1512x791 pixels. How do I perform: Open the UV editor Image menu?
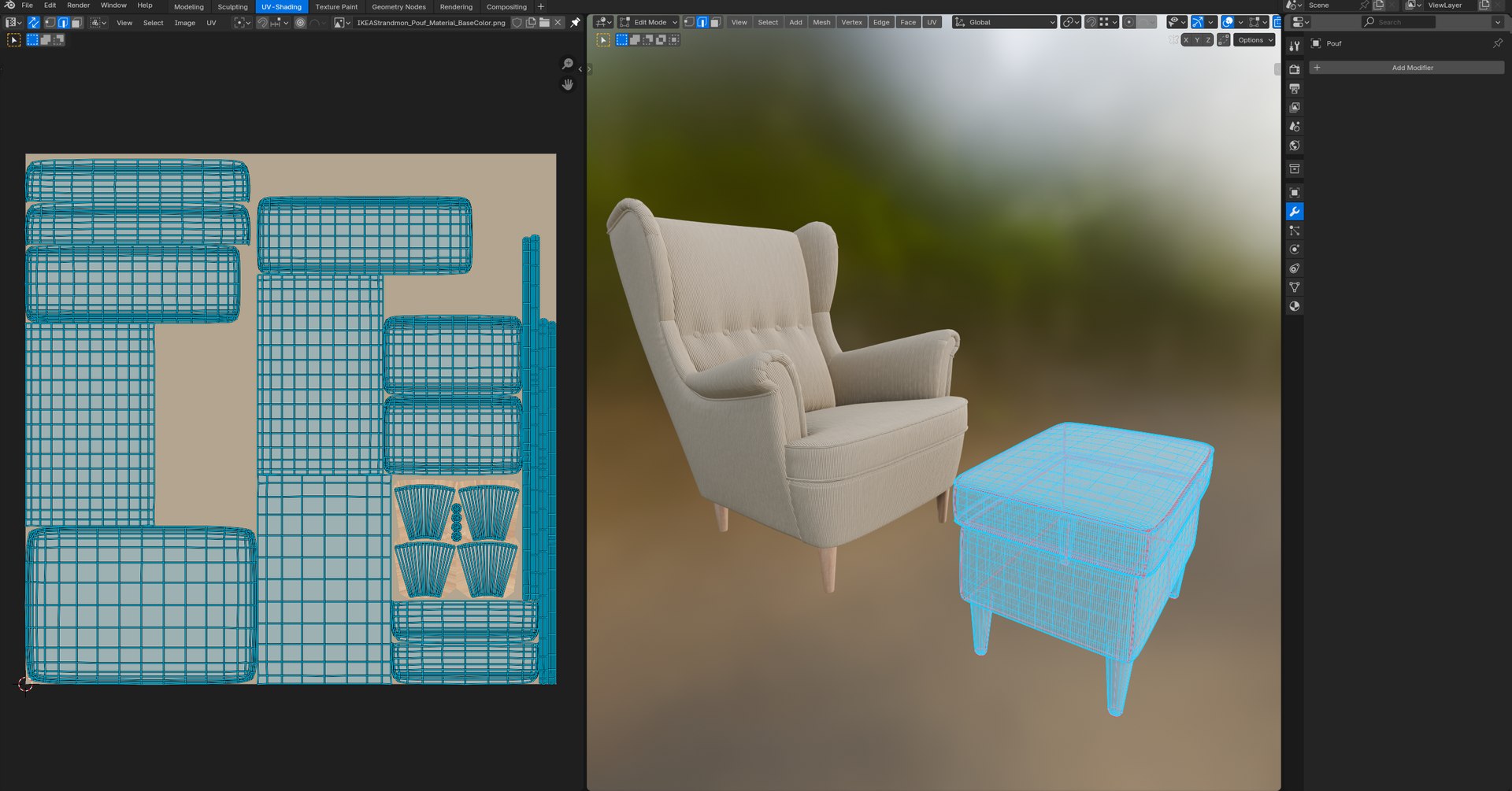pyautogui.click(x=184, y=23)
